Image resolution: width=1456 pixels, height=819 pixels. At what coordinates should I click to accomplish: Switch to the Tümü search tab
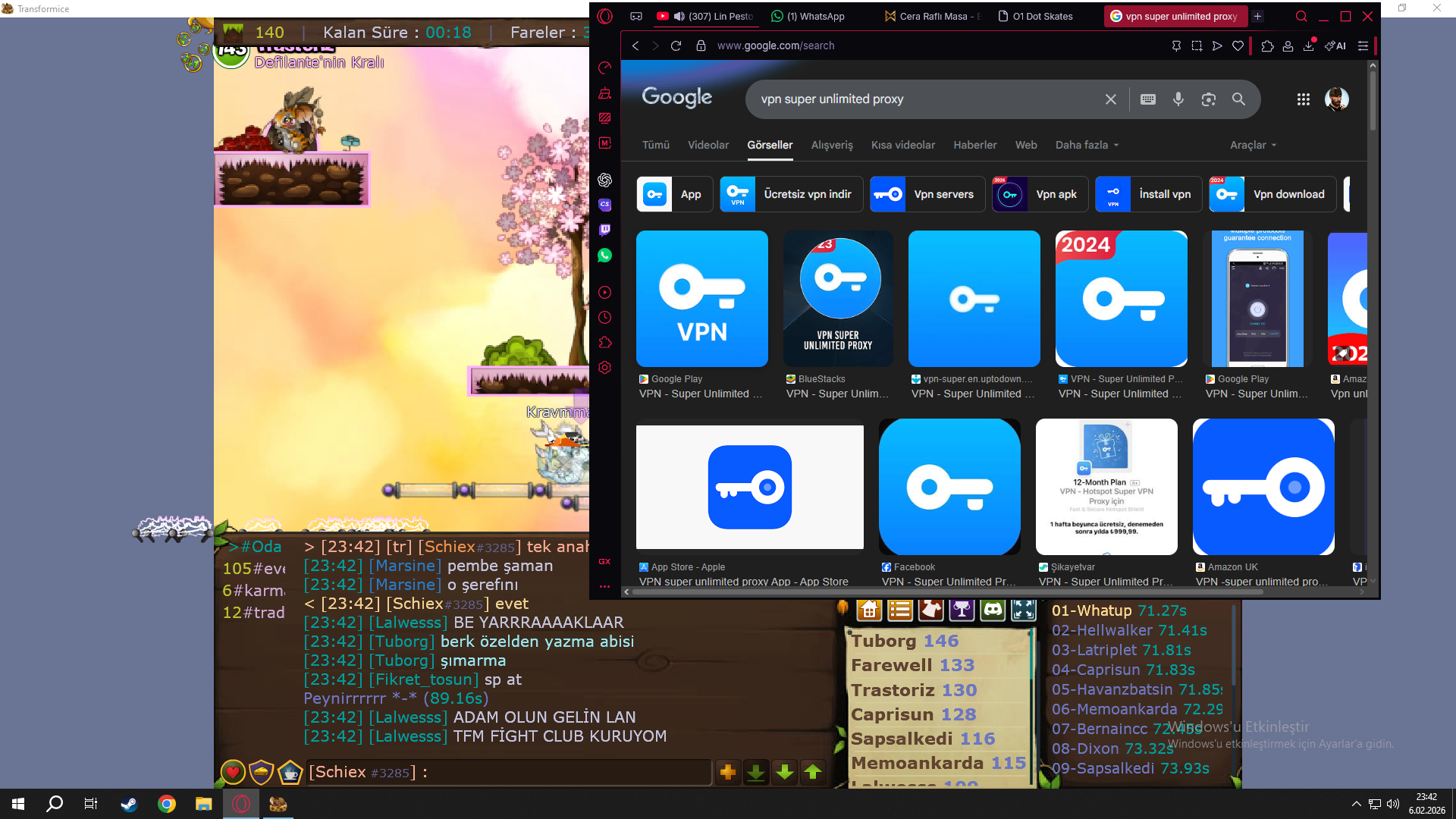(656, 145)
